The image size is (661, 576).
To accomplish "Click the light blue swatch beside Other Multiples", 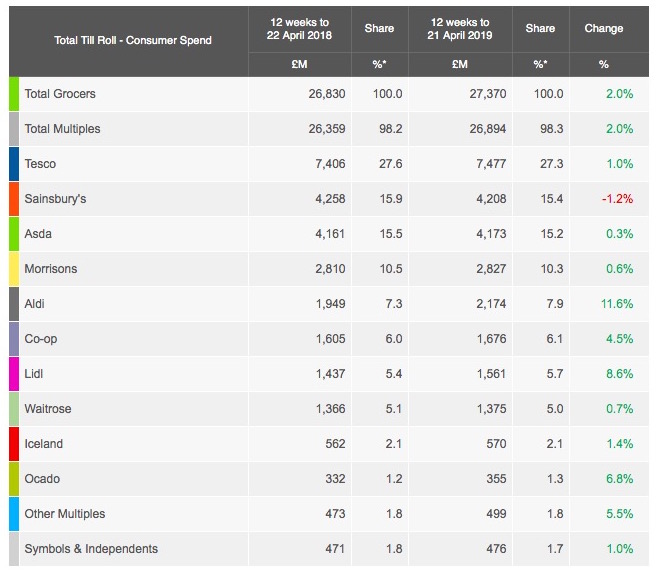I will 14,514.
